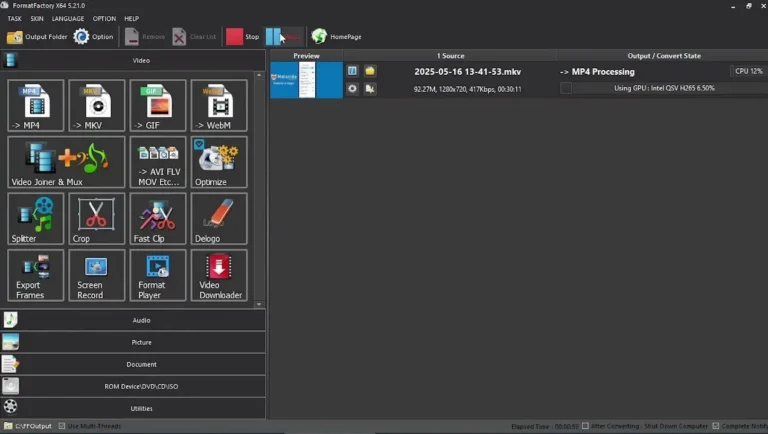Click the Preview column header
The image size is (768, 434).
pyautogui.click(x=306, y=56)
